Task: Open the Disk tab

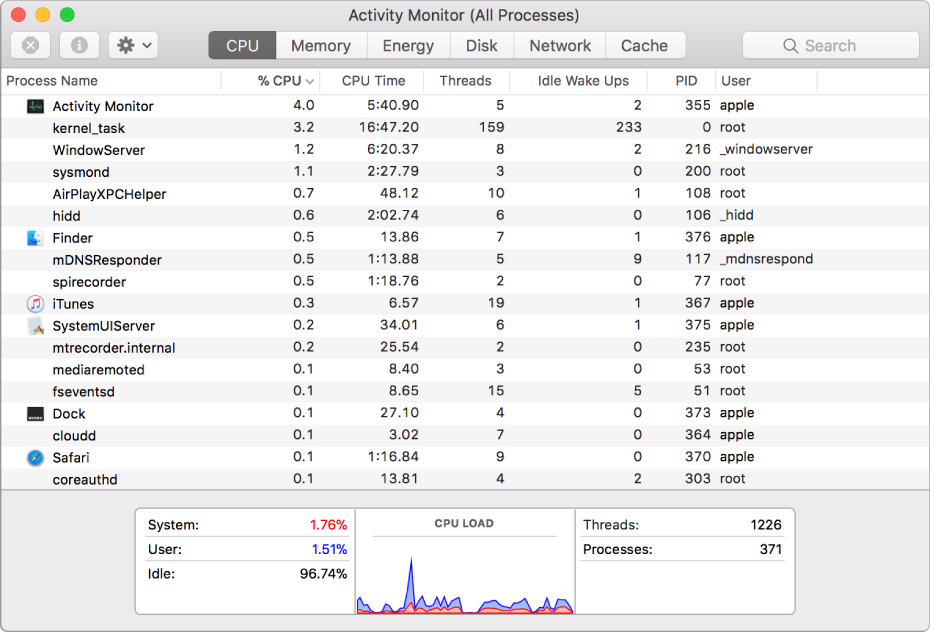Action: tap(481, 46)
